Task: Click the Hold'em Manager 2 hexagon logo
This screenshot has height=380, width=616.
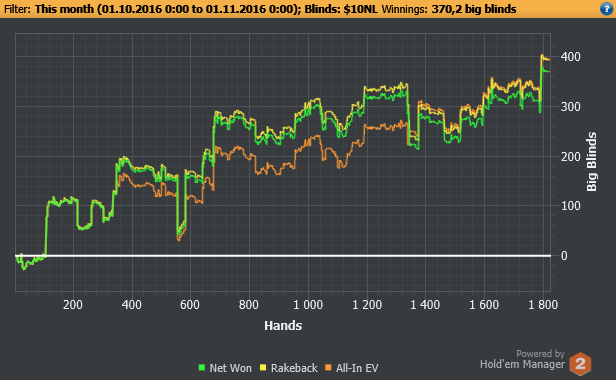Action: coord(581,364)
